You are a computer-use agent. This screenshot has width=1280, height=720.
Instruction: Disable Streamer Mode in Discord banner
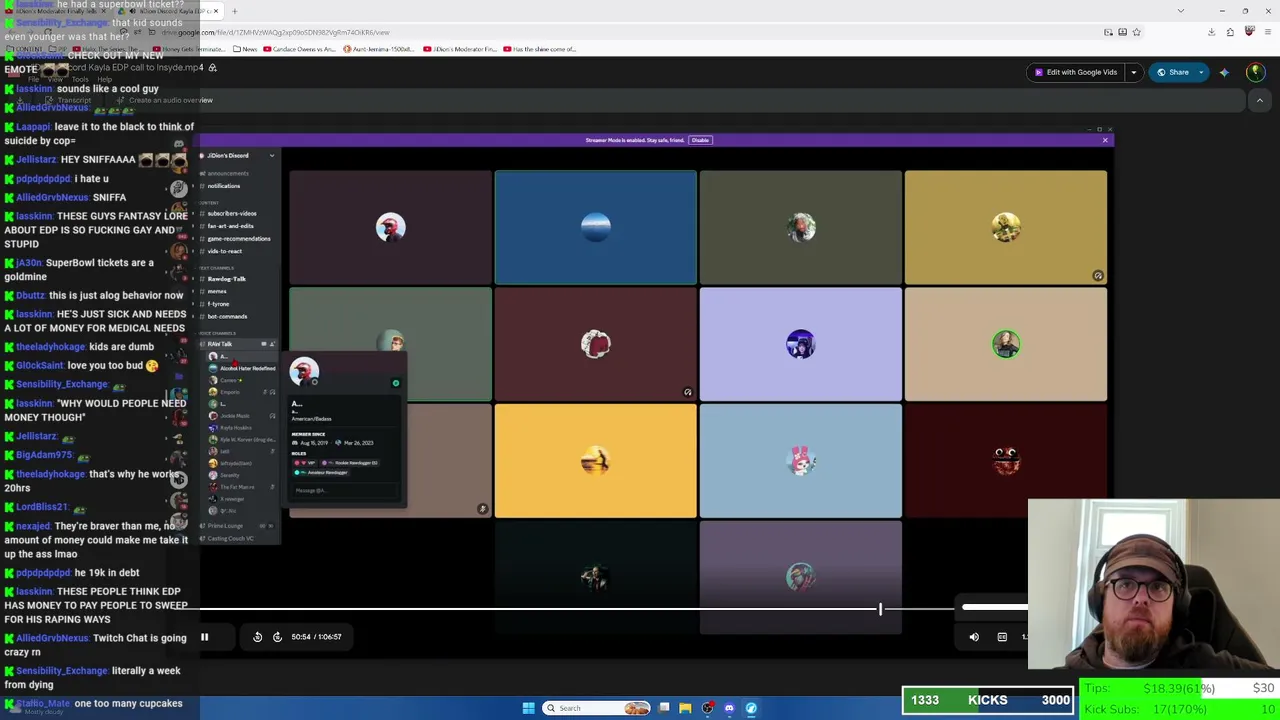[x=700, y=140]
